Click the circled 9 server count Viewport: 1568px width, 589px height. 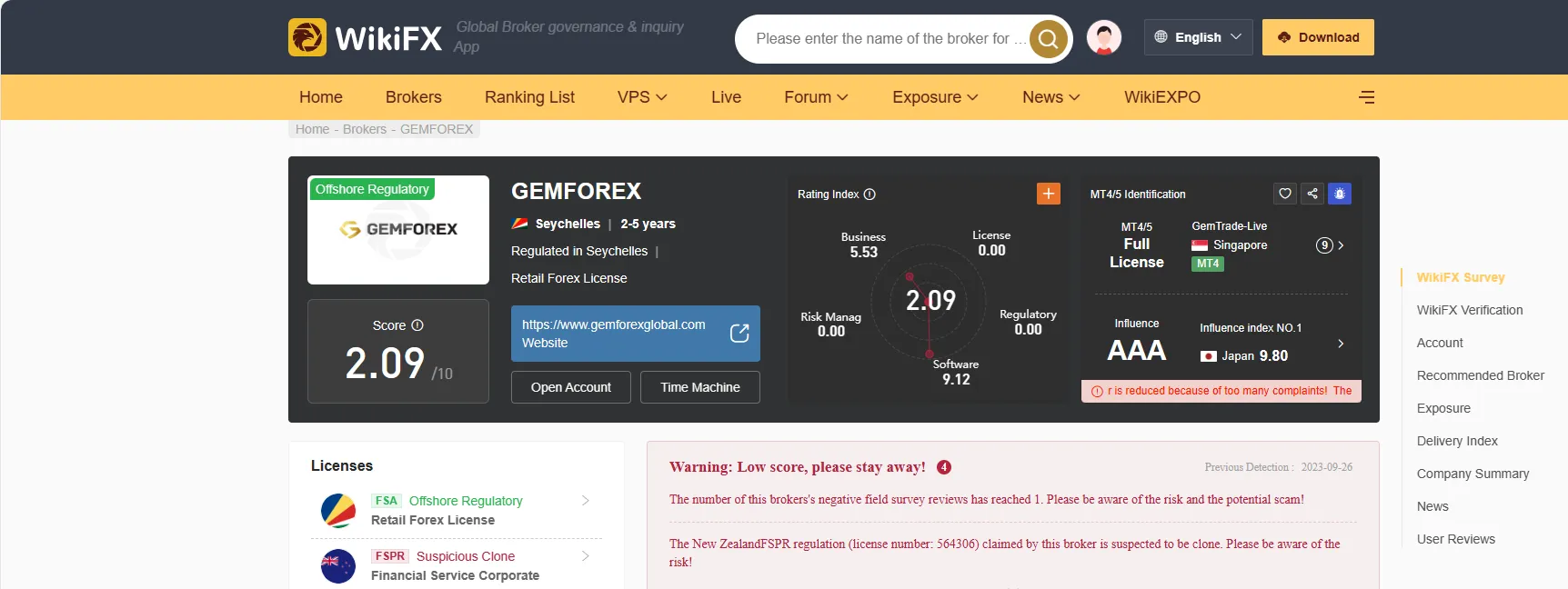(1324, 245)
